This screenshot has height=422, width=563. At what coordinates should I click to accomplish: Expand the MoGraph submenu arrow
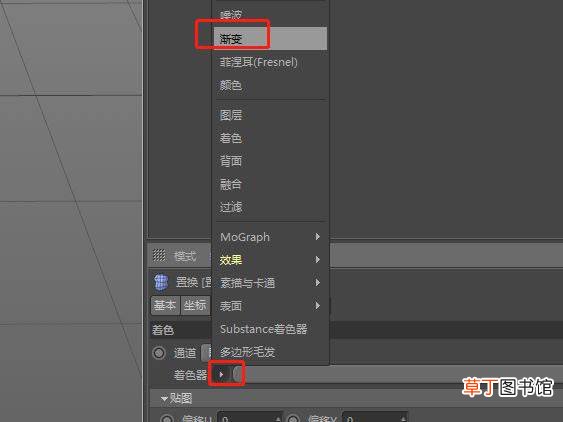[x=317, y=237]
